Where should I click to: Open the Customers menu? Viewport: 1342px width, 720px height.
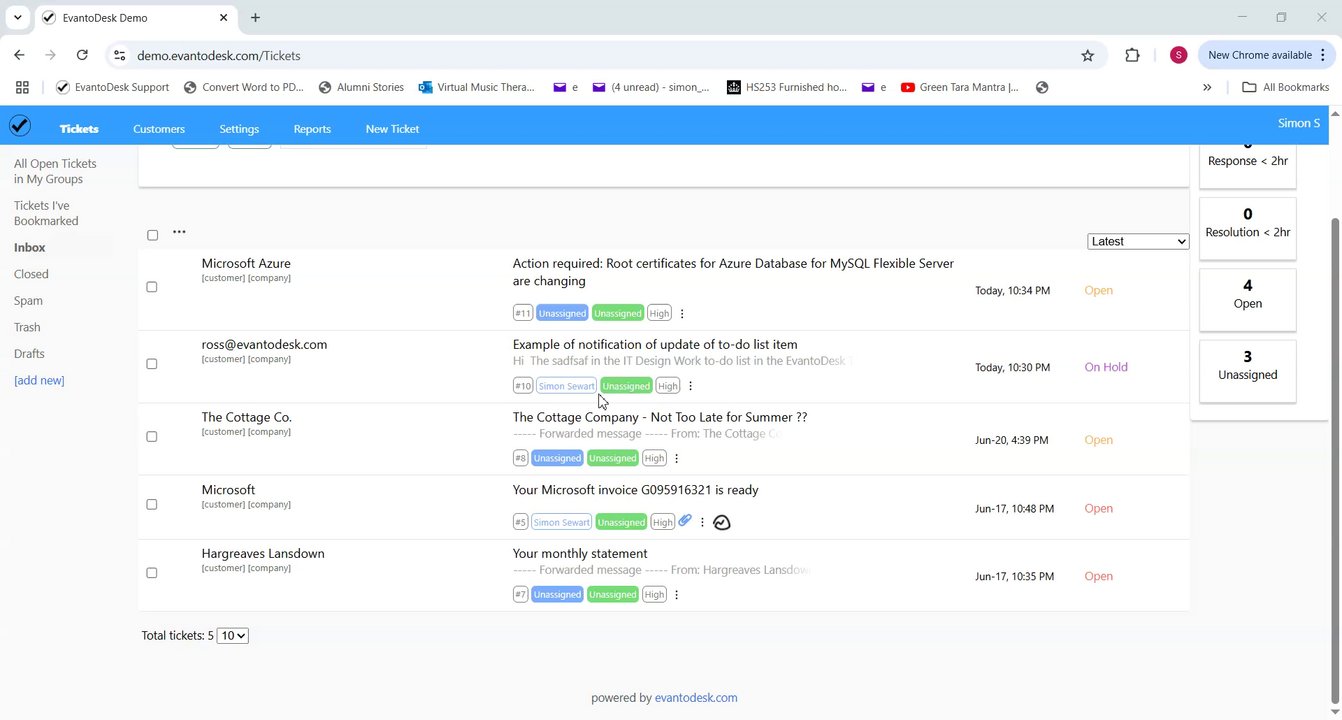tap(159, 129)
